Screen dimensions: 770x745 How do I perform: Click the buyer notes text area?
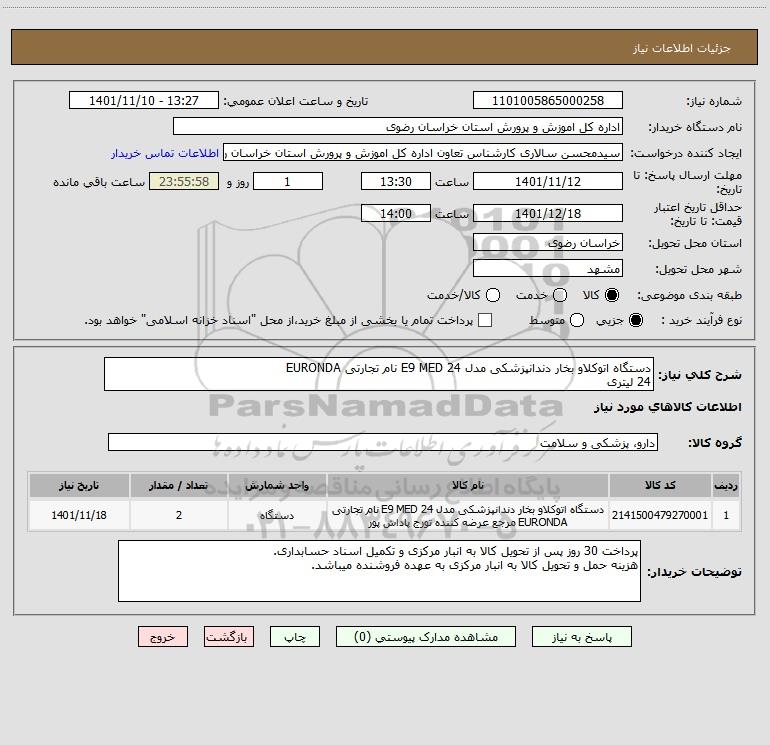click(x=379, y=571)
